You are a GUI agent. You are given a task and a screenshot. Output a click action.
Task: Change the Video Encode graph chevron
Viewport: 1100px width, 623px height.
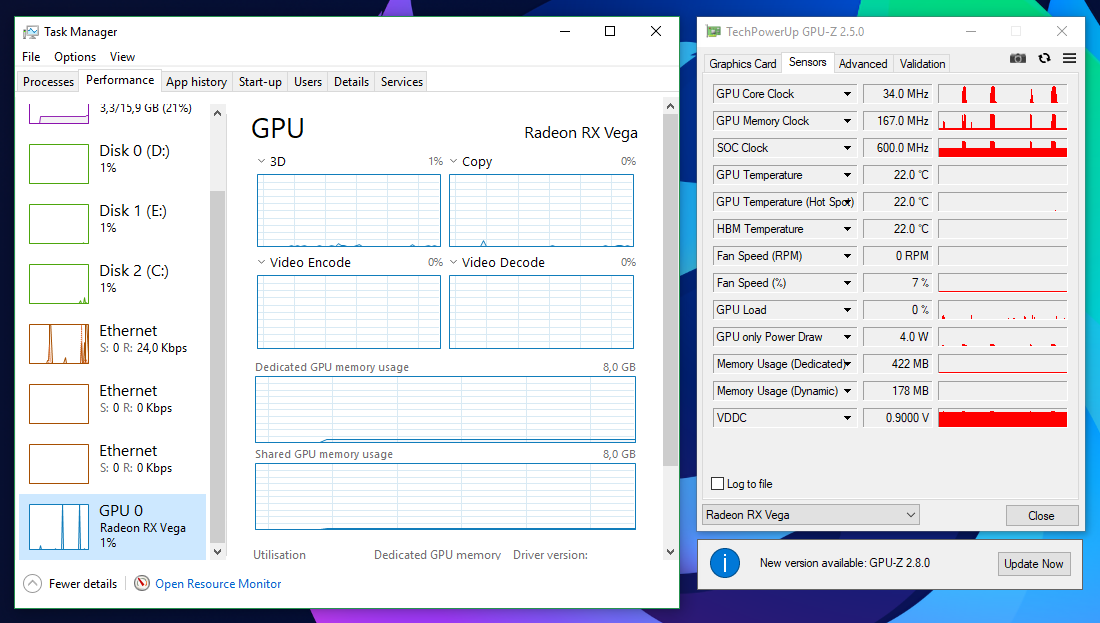(x=261, y=262)
